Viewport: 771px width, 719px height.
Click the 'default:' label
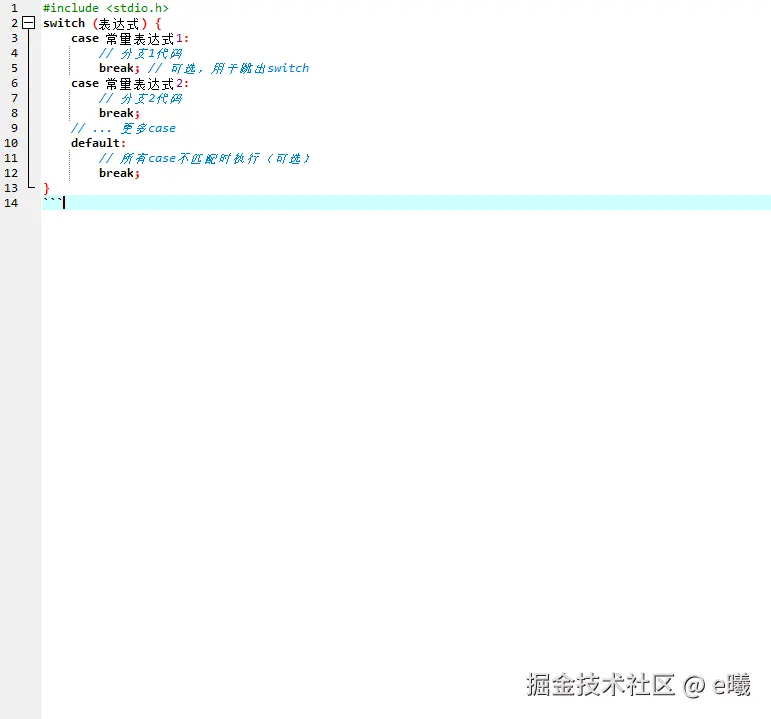click(x=98, y=143)
